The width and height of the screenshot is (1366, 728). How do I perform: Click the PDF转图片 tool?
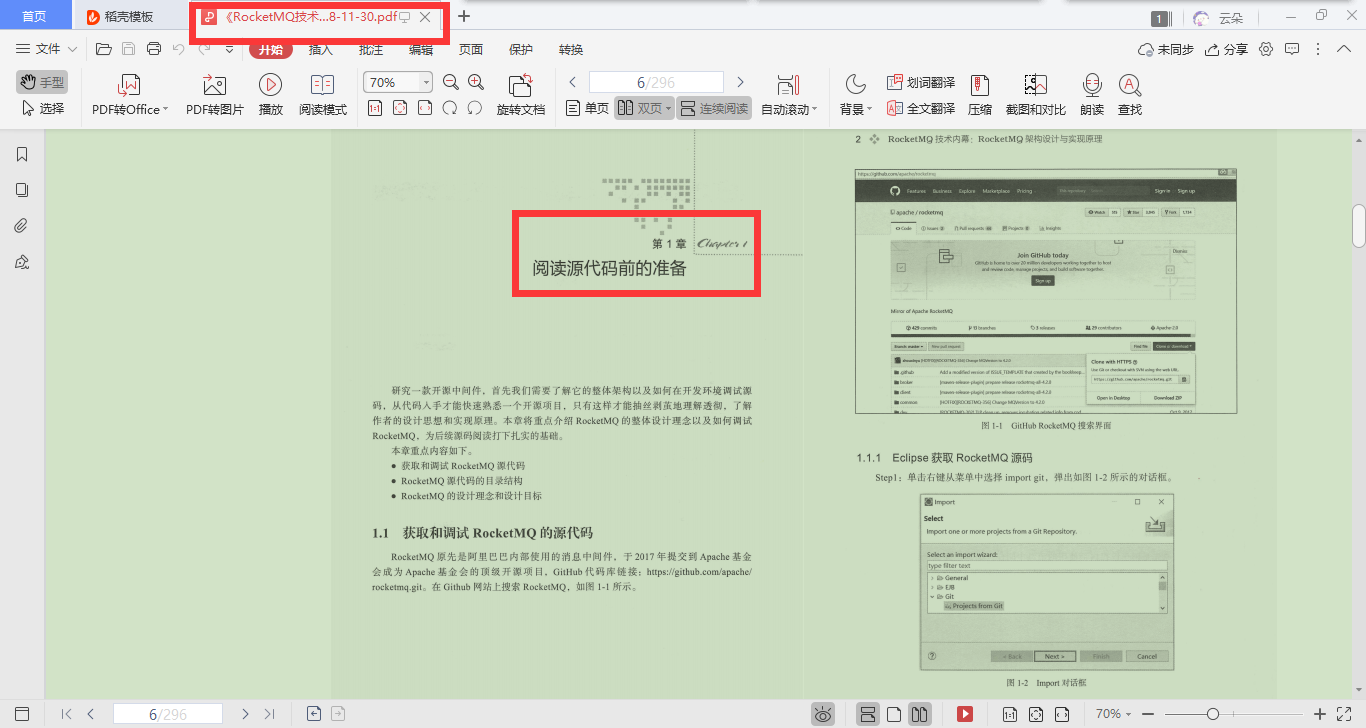click(215, 96)
